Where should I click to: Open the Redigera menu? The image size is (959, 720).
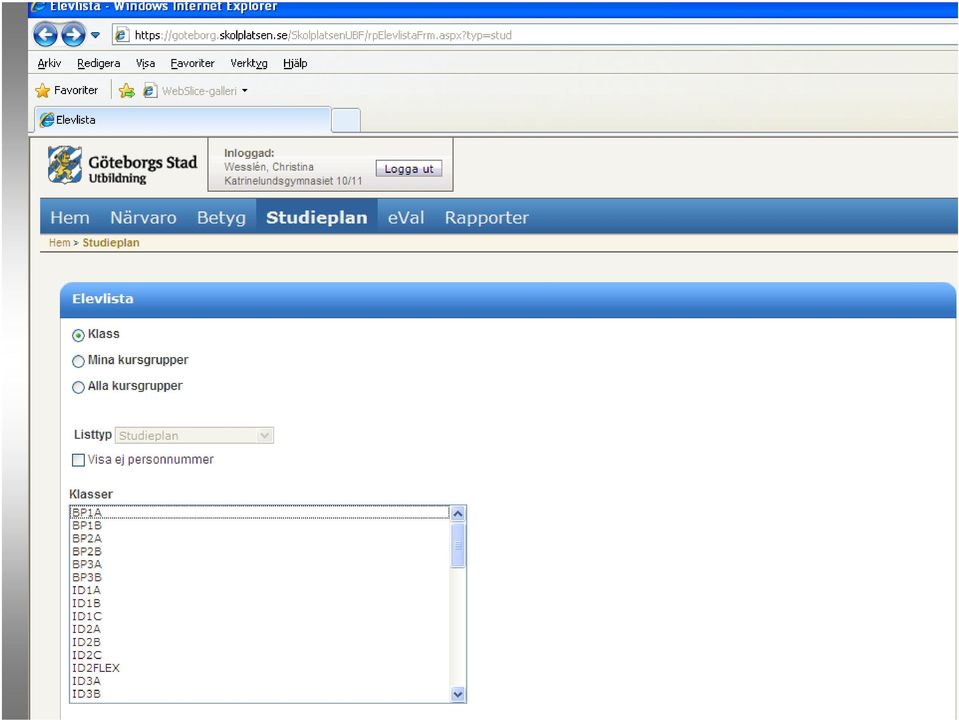tap(98, 63)
